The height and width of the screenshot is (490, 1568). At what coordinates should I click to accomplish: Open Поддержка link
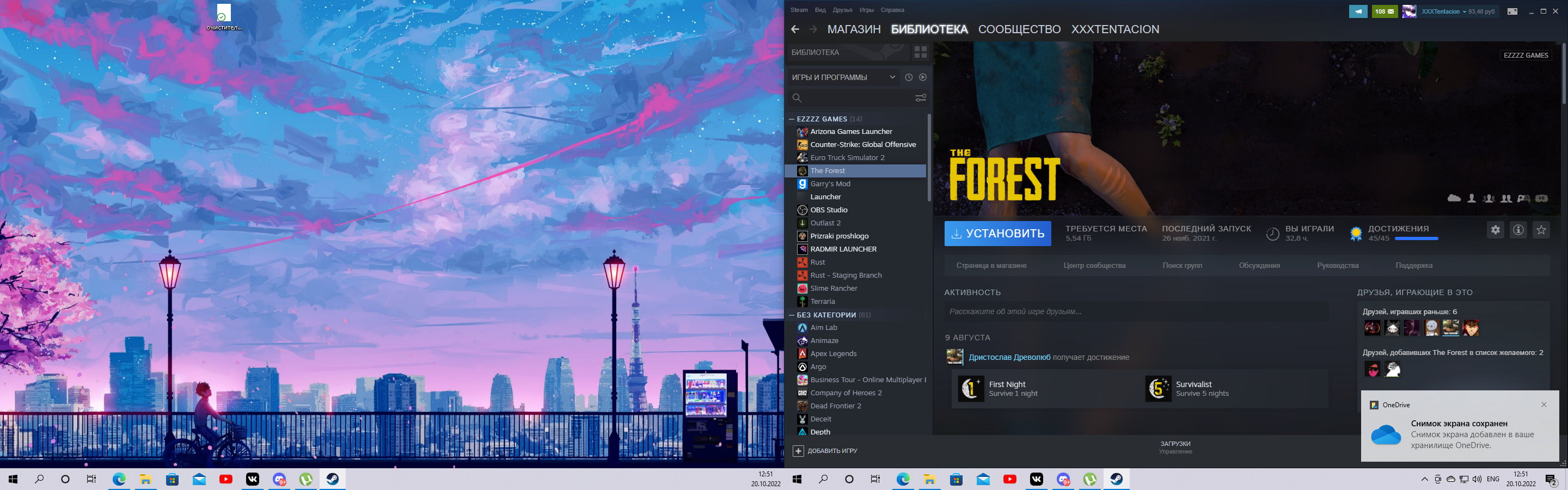(1414, 265)
